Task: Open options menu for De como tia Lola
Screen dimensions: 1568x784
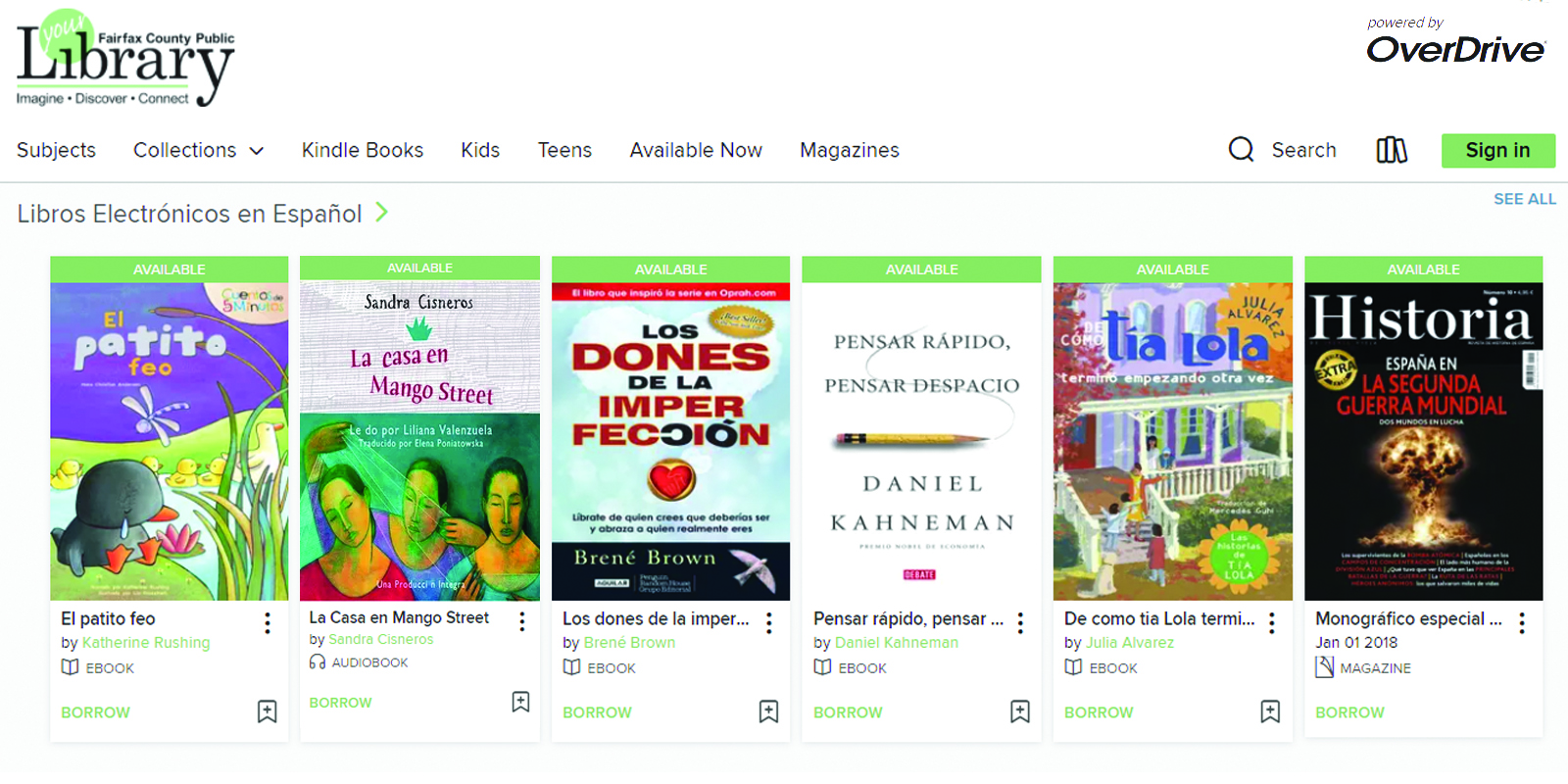Action: point(1271,623)
